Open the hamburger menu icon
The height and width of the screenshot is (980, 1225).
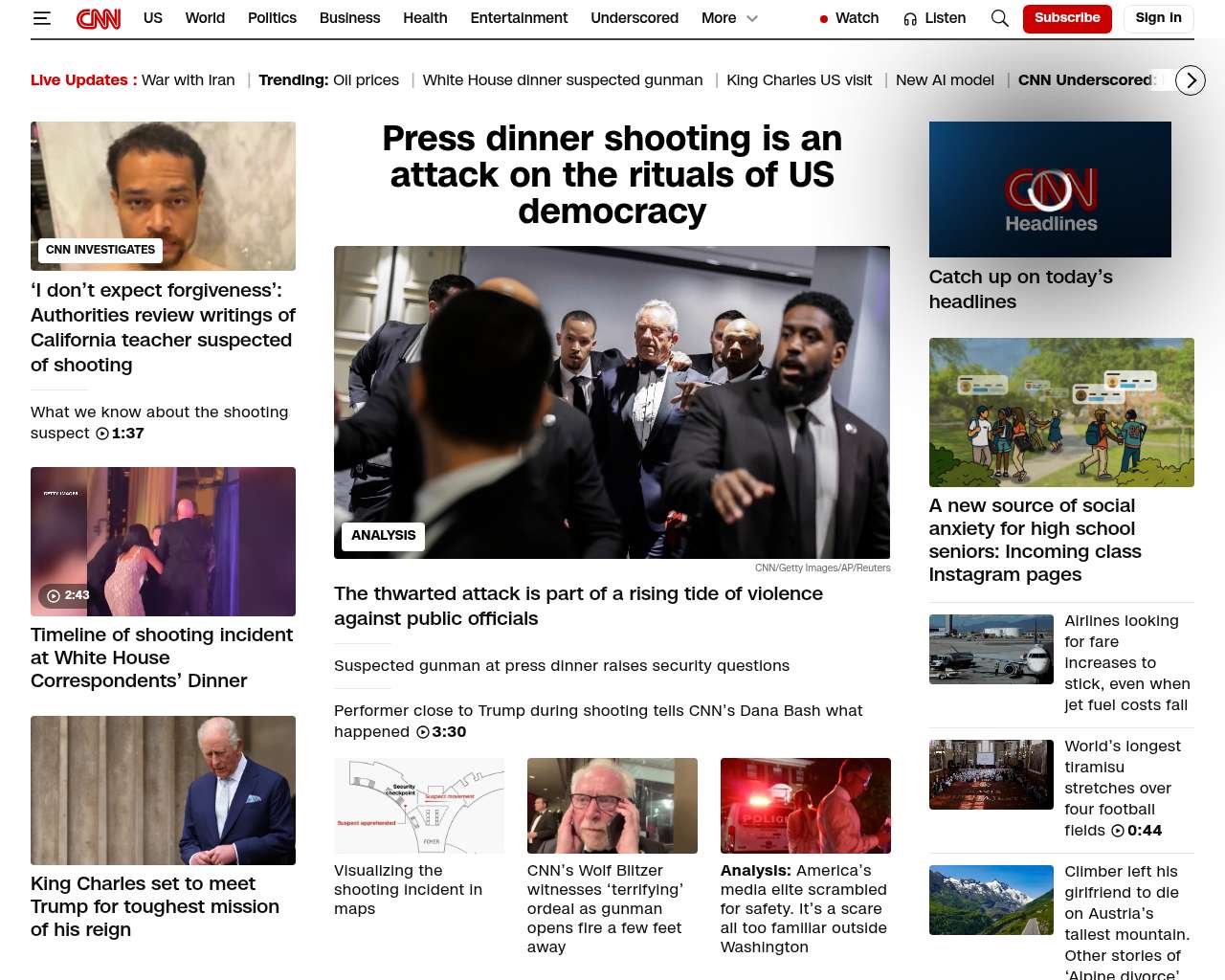click(x=41, y=18)
